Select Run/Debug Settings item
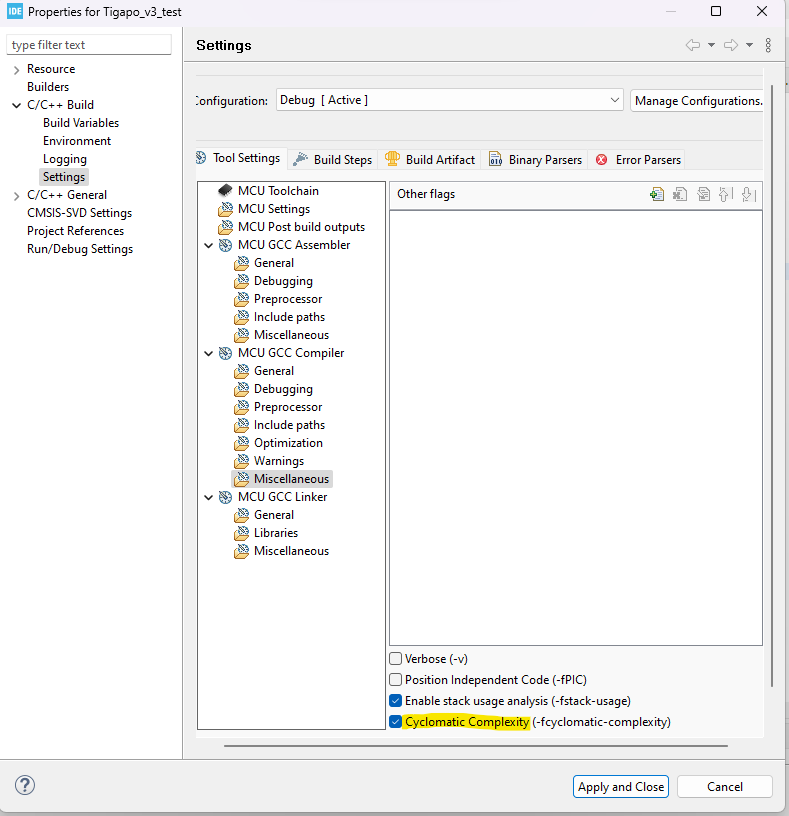789x816 pixels. coord(80,249)
